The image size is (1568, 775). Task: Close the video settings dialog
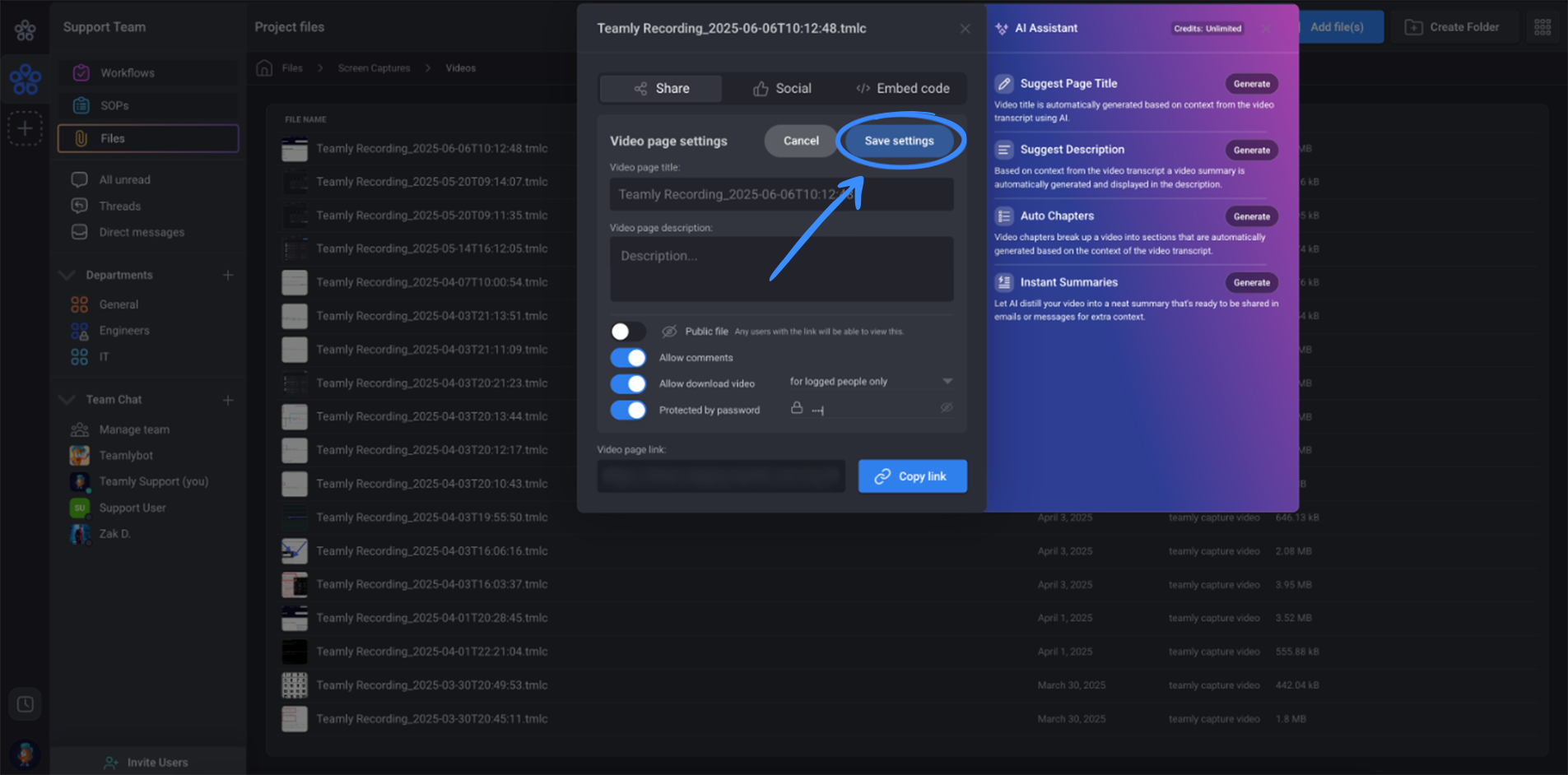coord(965,29)
